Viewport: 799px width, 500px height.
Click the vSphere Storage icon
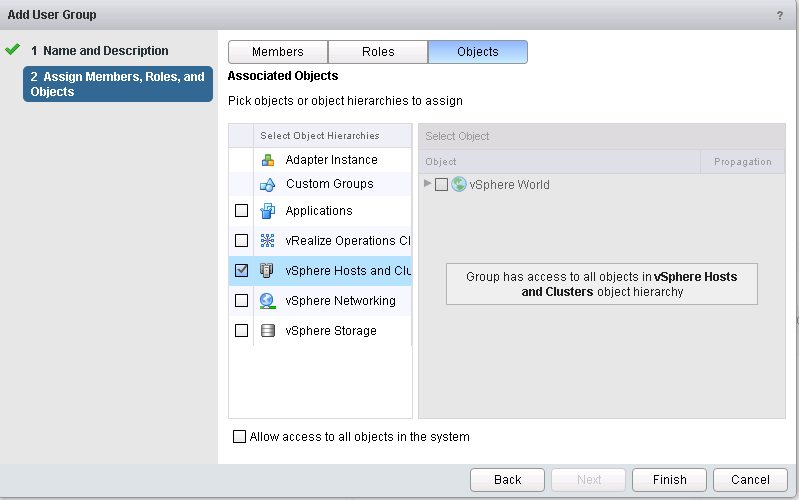pos(268,331)
